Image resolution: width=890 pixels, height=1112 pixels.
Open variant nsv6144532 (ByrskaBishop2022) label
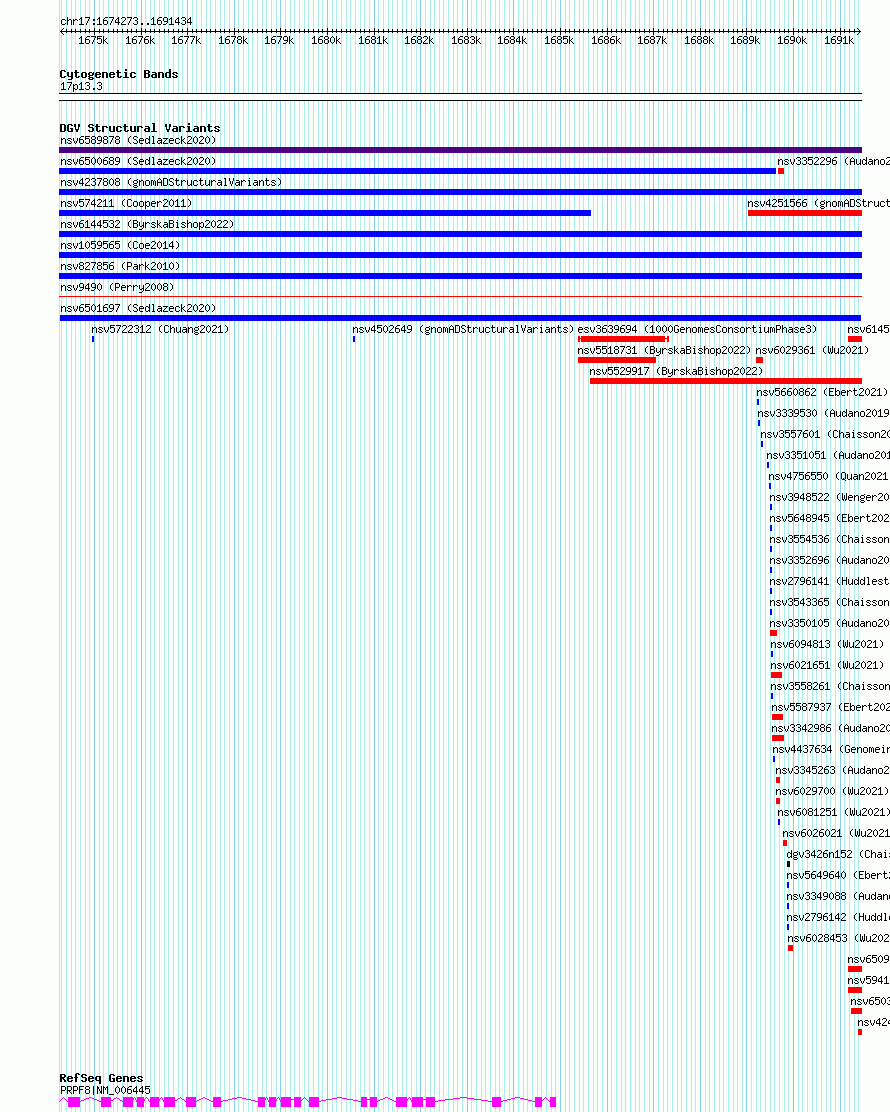click(147, 224)
